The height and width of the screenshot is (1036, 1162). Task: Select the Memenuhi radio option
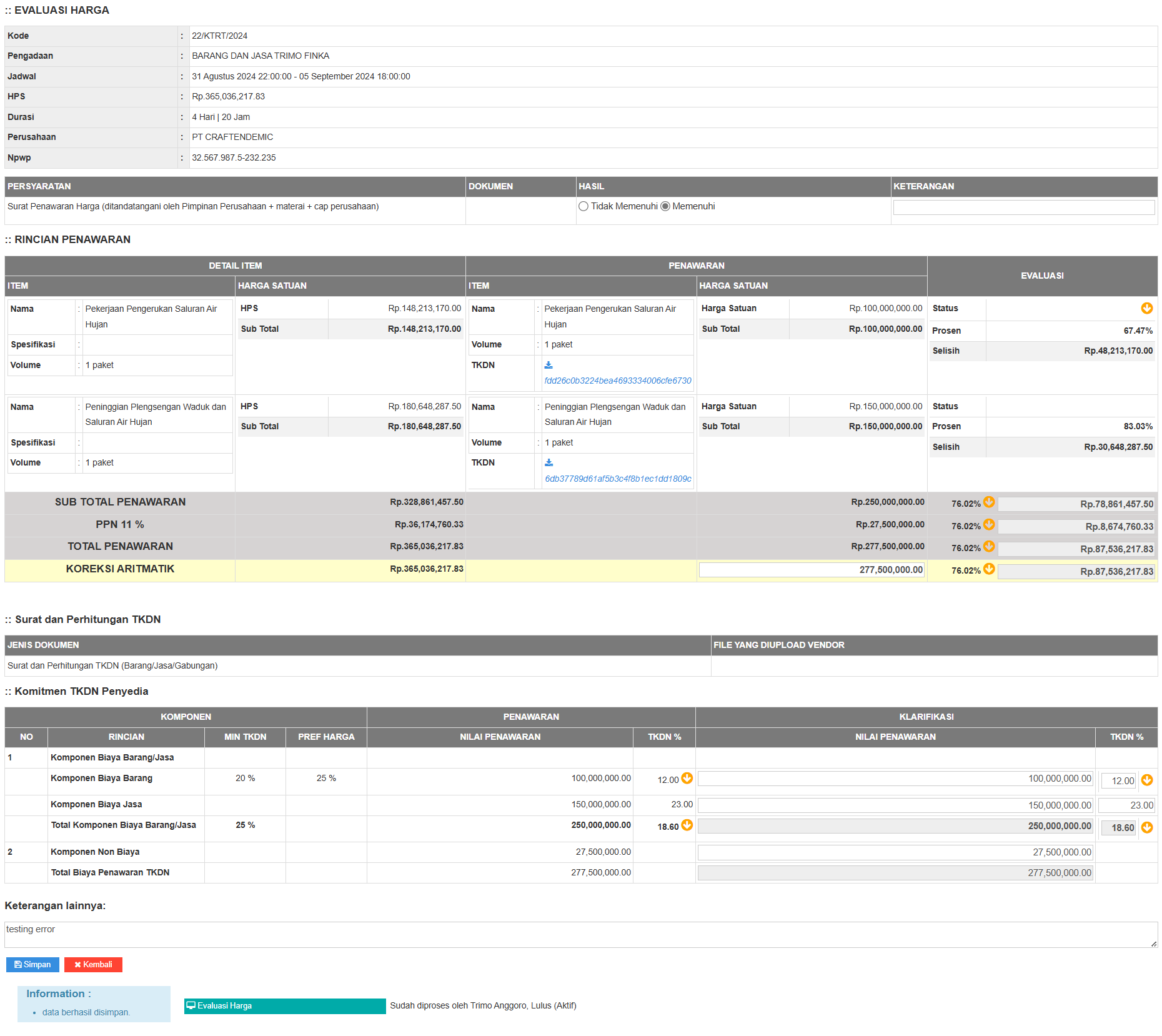[x=665, y=206]
